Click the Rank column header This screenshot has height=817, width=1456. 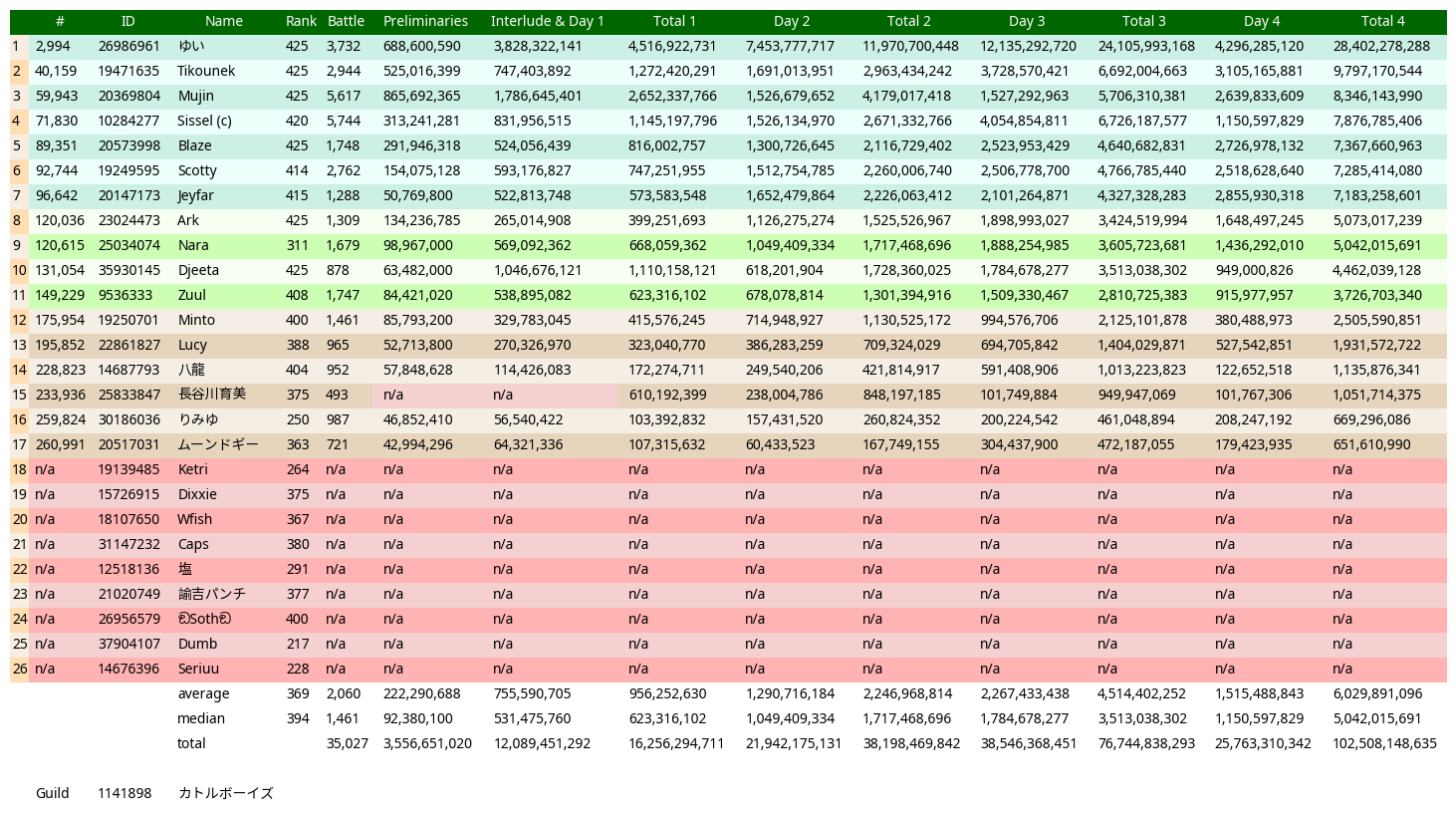[x=301, y=21]
